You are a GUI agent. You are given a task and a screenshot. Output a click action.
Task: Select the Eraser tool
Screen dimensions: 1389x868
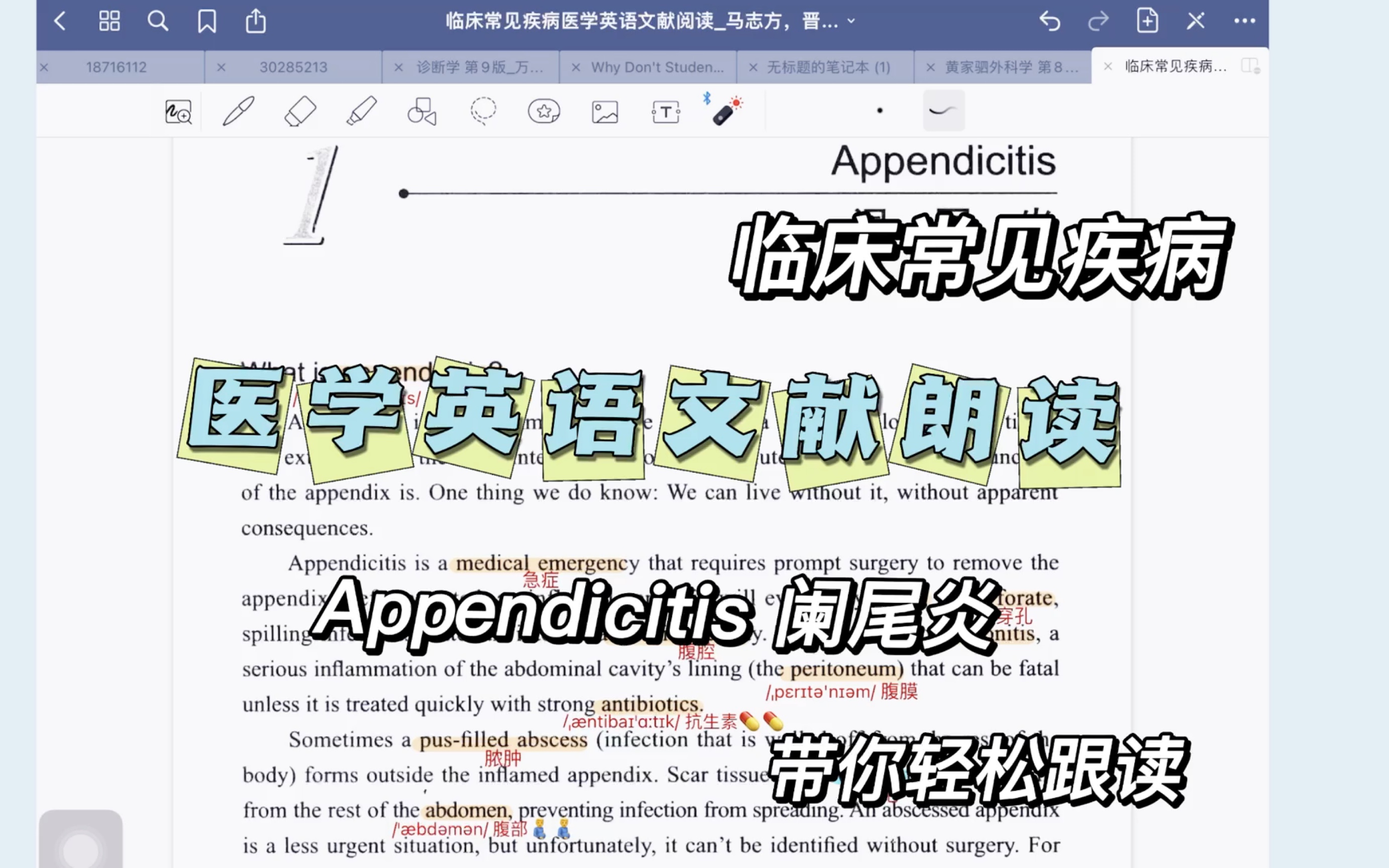(300, 111)
